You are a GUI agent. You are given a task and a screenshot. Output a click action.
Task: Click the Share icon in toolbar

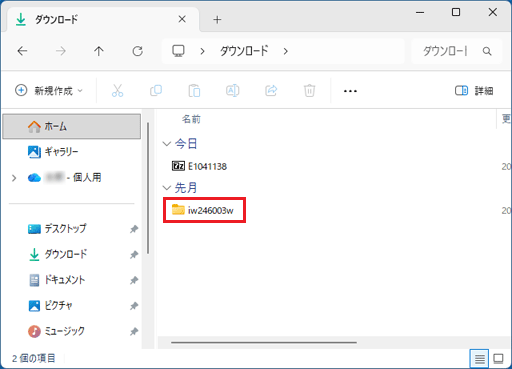271,91
